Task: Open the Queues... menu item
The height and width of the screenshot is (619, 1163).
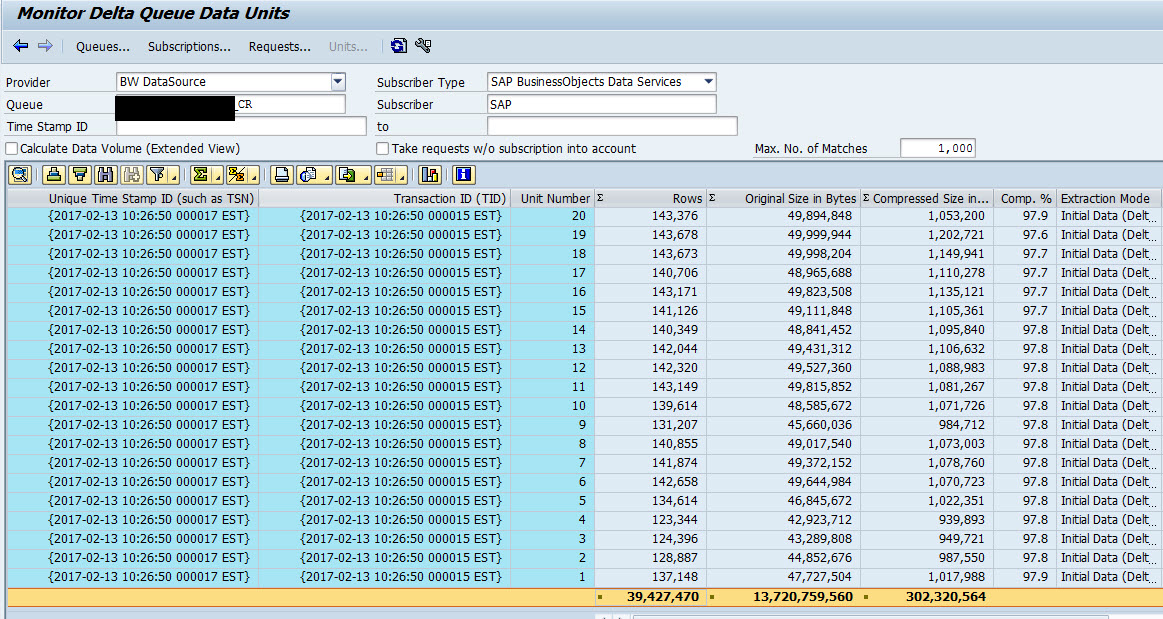Action: click(103, 47)
